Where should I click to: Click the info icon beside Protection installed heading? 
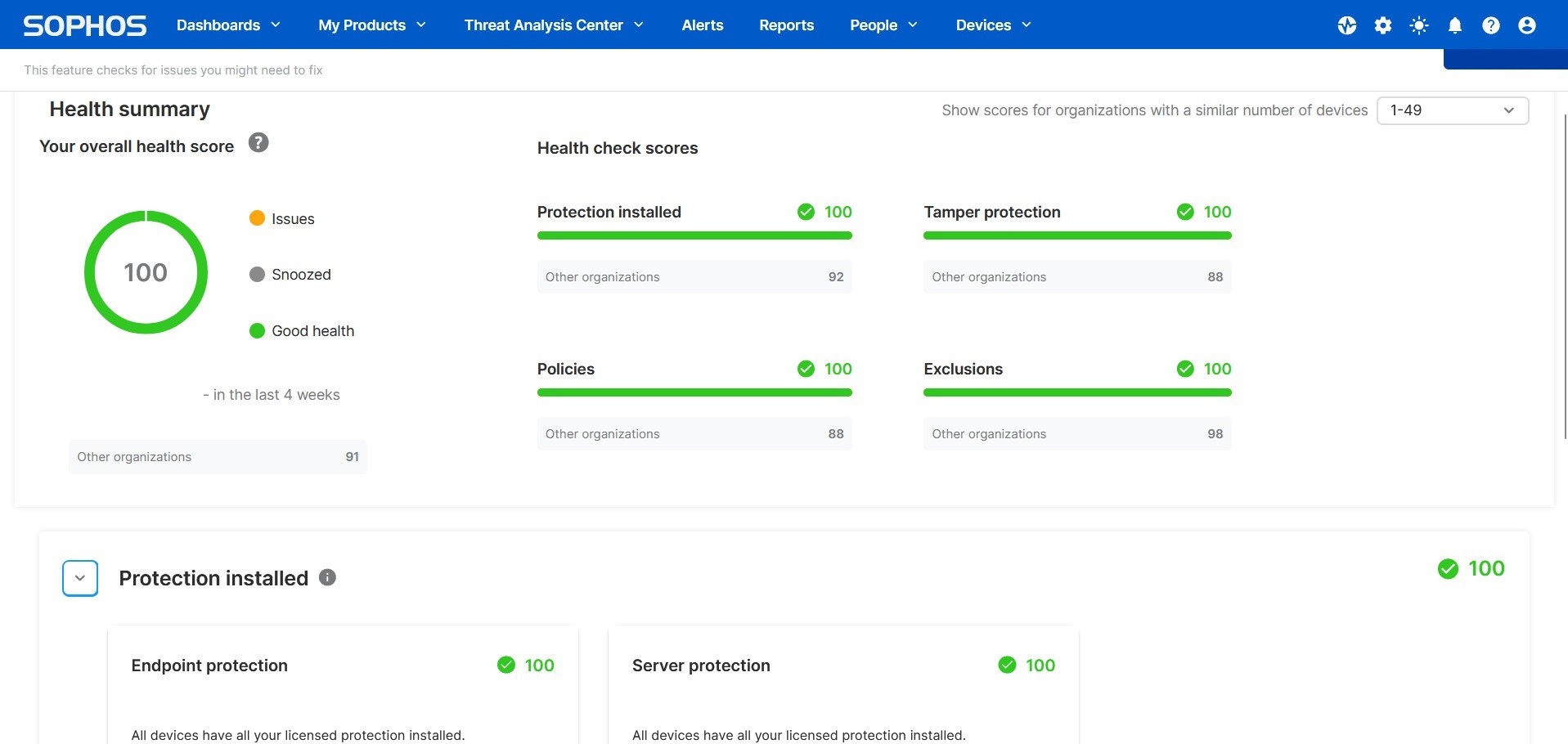click(x=327, y=576)
